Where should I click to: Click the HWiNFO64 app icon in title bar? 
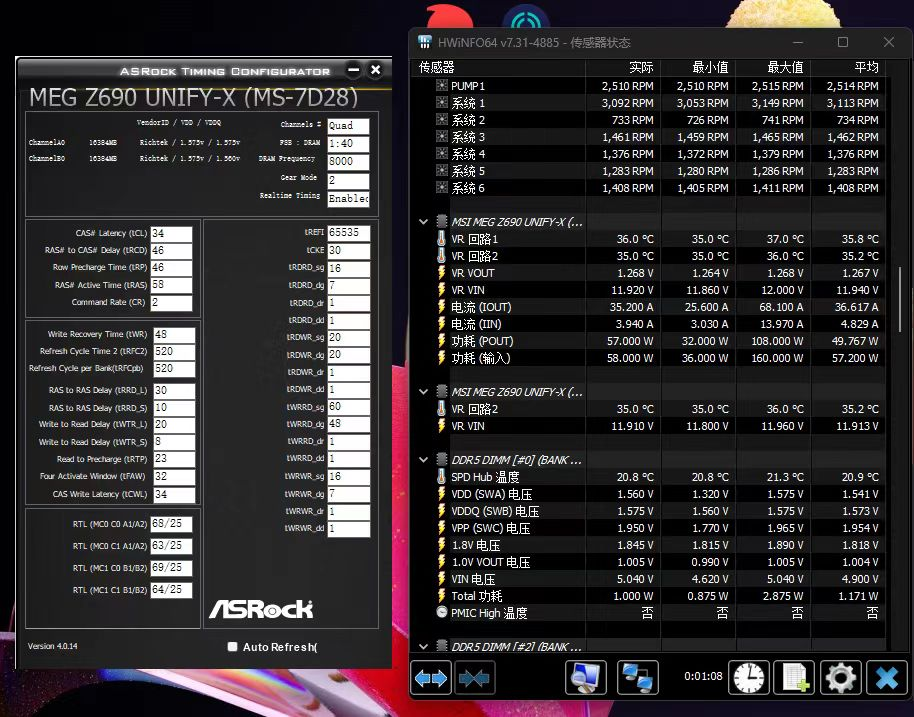(424, 42)
